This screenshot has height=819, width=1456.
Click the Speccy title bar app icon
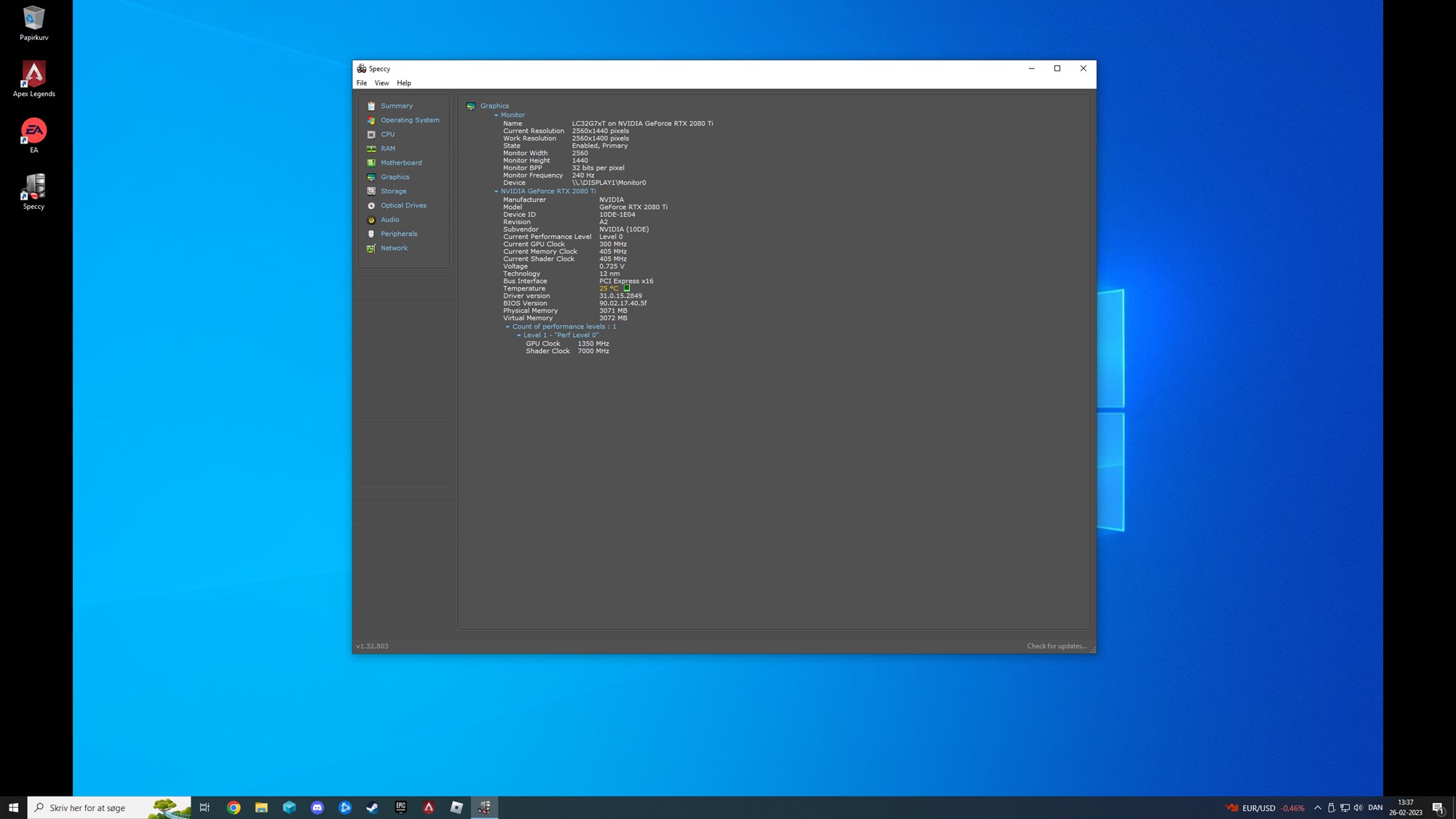[362, 68]
